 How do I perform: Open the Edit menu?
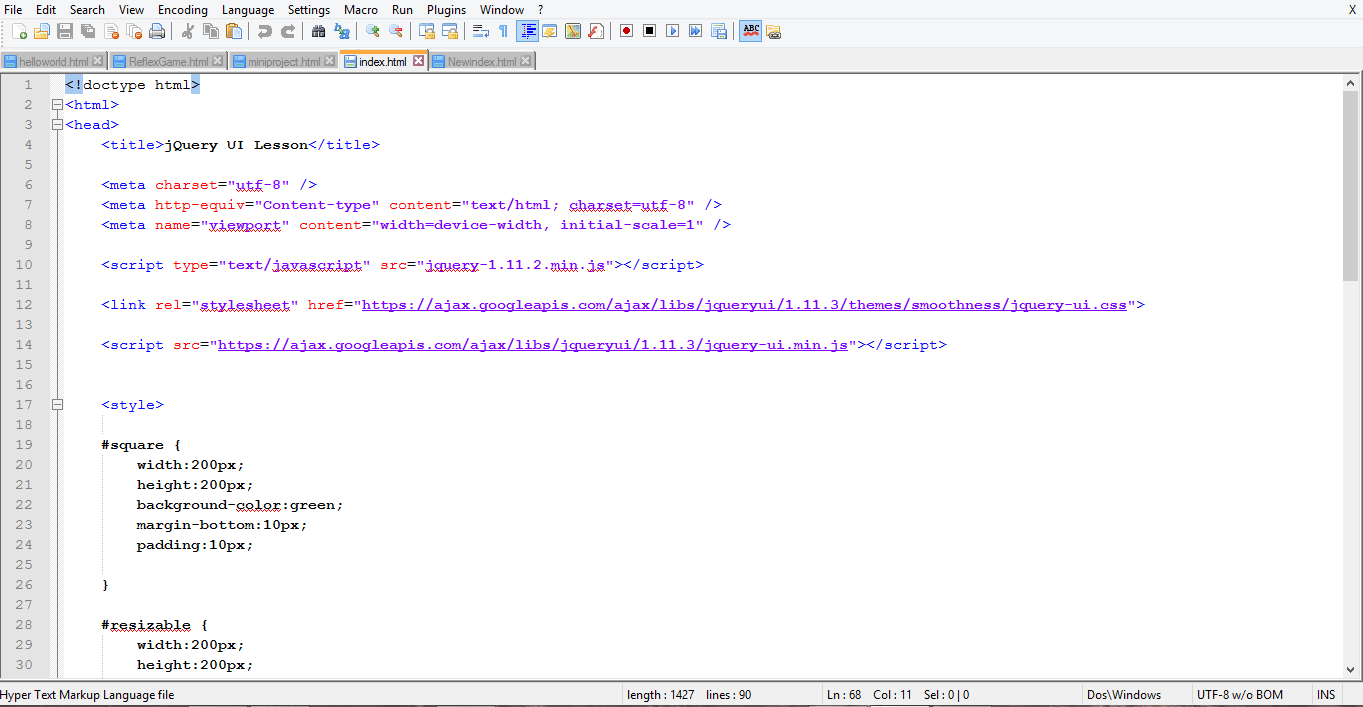tap(46, 9)
